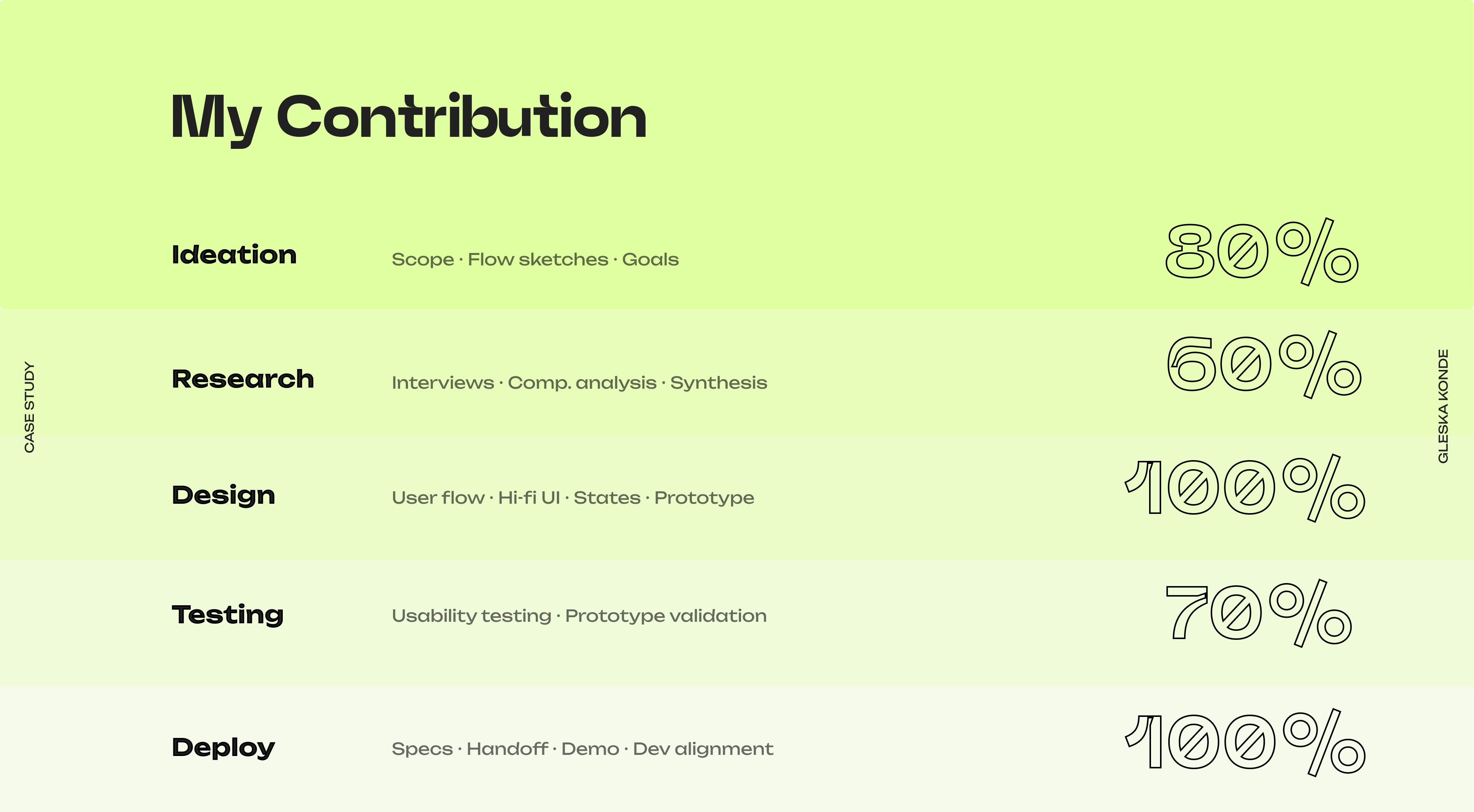Image resolution: width=1474 pixels, height=812 pixels.
Task: Click "Flow sketches" in Ideation description
Action: pyautogui.click(x=538, y=260)
